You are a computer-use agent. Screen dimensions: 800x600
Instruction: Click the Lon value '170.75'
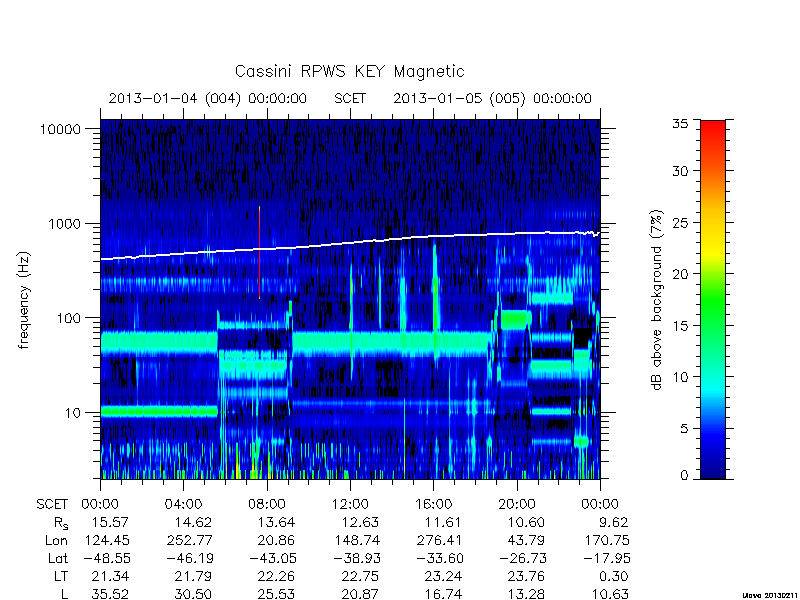[607, 540]
